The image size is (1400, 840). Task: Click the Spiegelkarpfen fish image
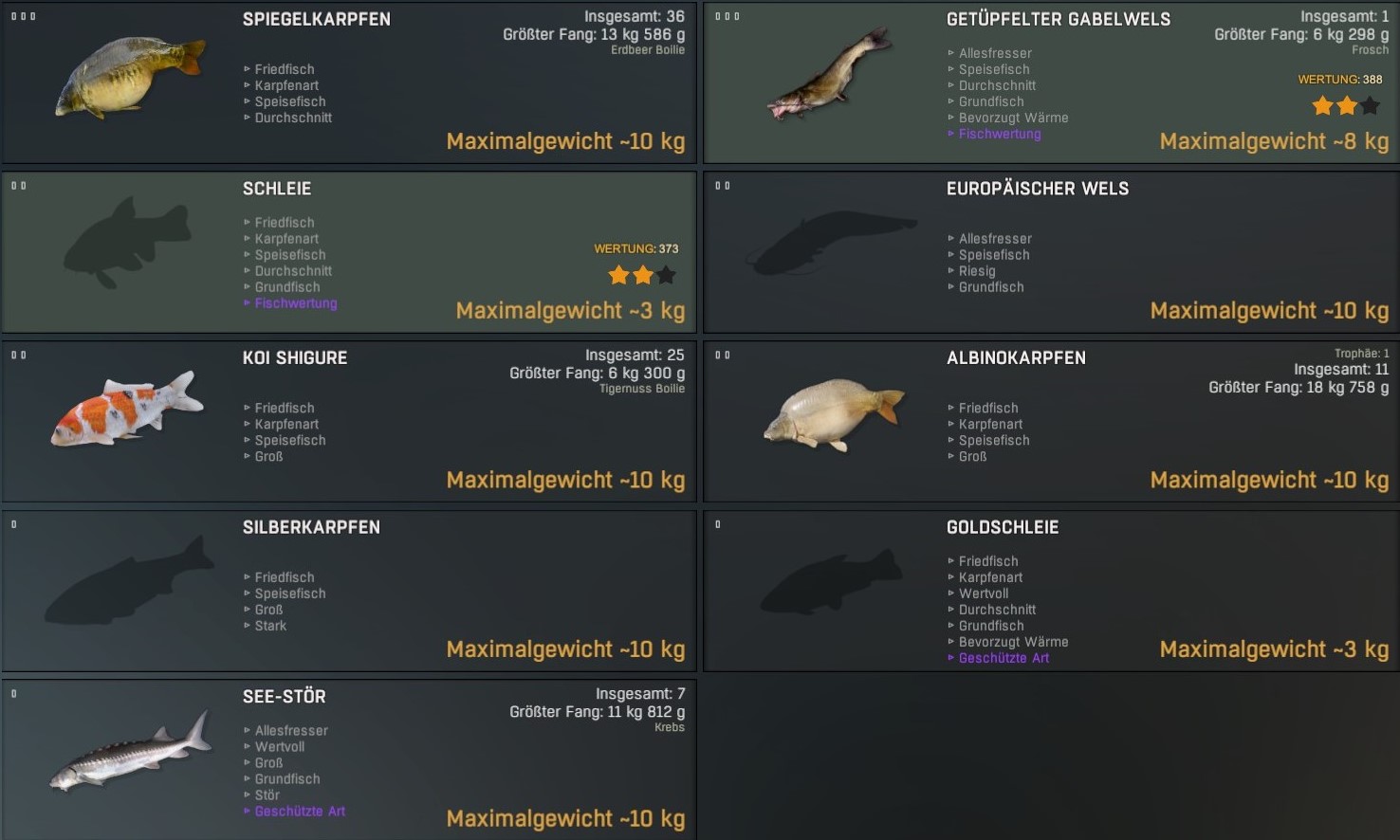(130, 78)
